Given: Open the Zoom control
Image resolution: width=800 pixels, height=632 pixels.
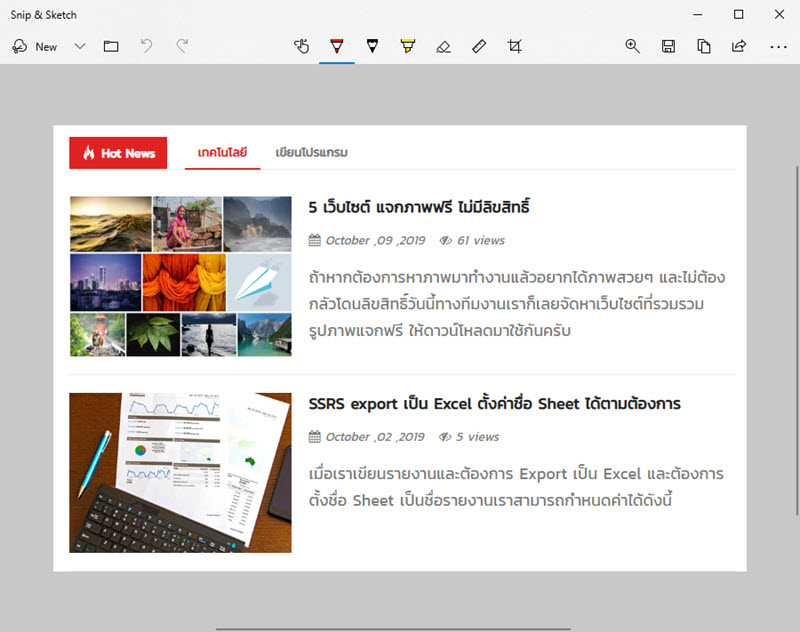Looking at the screenshot, I should point(633,46).
